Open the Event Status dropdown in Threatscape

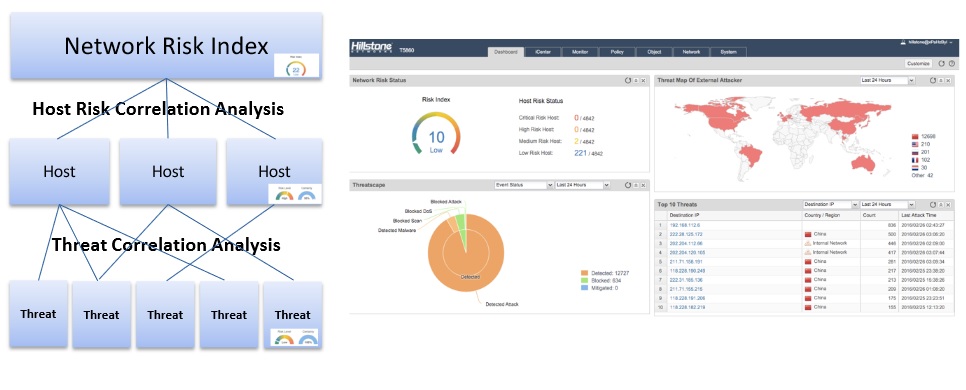[x=524, y=185]
